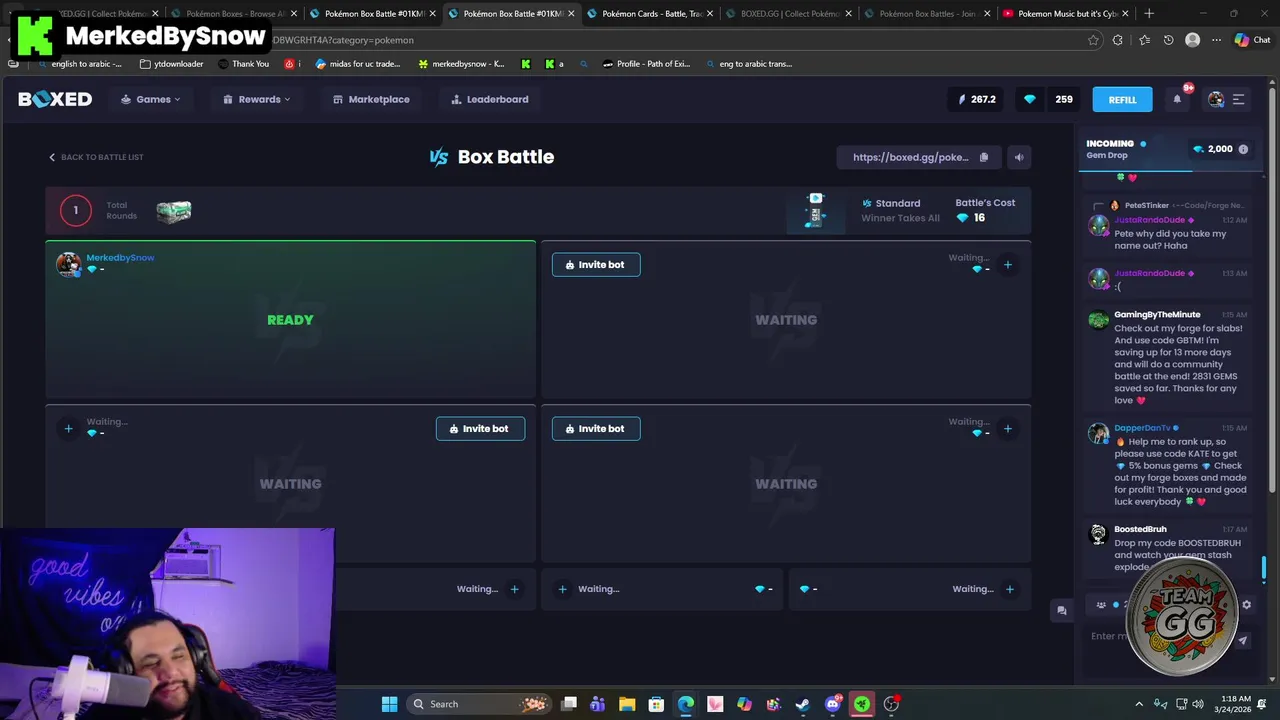Open PeteSTinker's chat profile
Image resolution: width=1280 pixels, height=720 pixels.
pyautogui.click(x=1146, y=205)
